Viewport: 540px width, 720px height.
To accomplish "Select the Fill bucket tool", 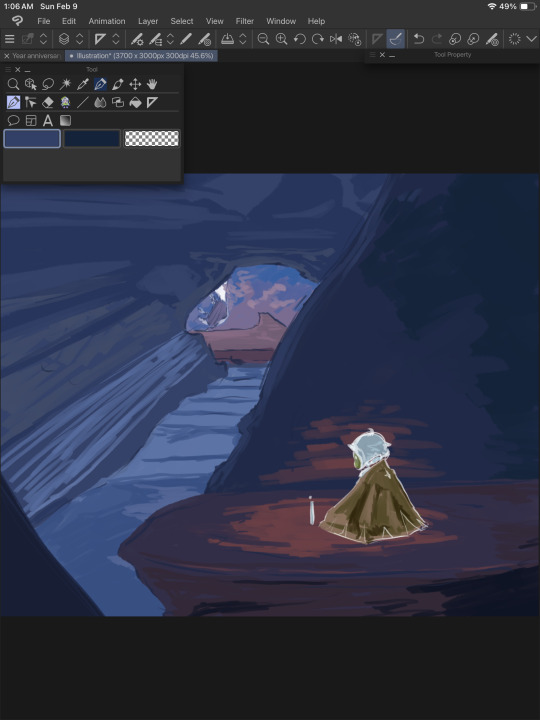I will point(135,102).
